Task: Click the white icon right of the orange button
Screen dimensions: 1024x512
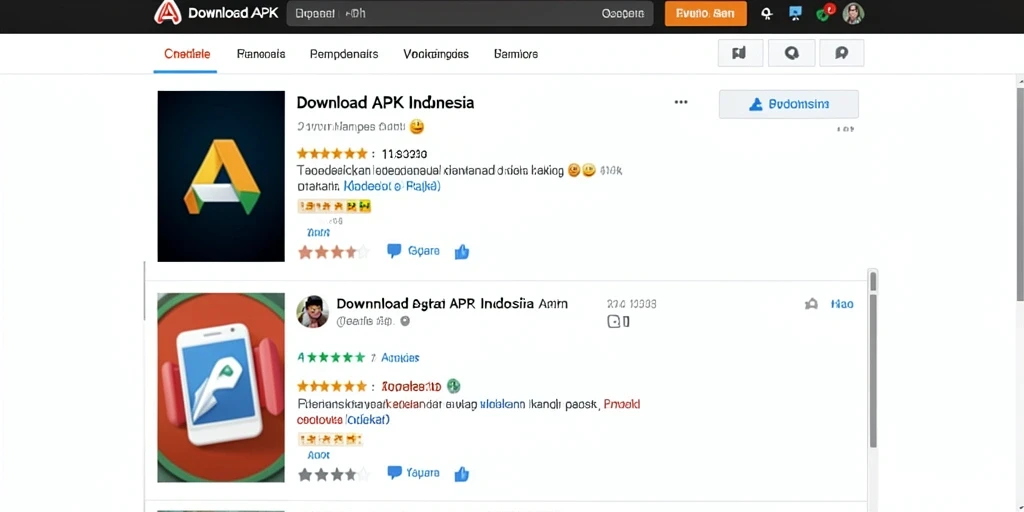Action: click(x=767, y=13)
